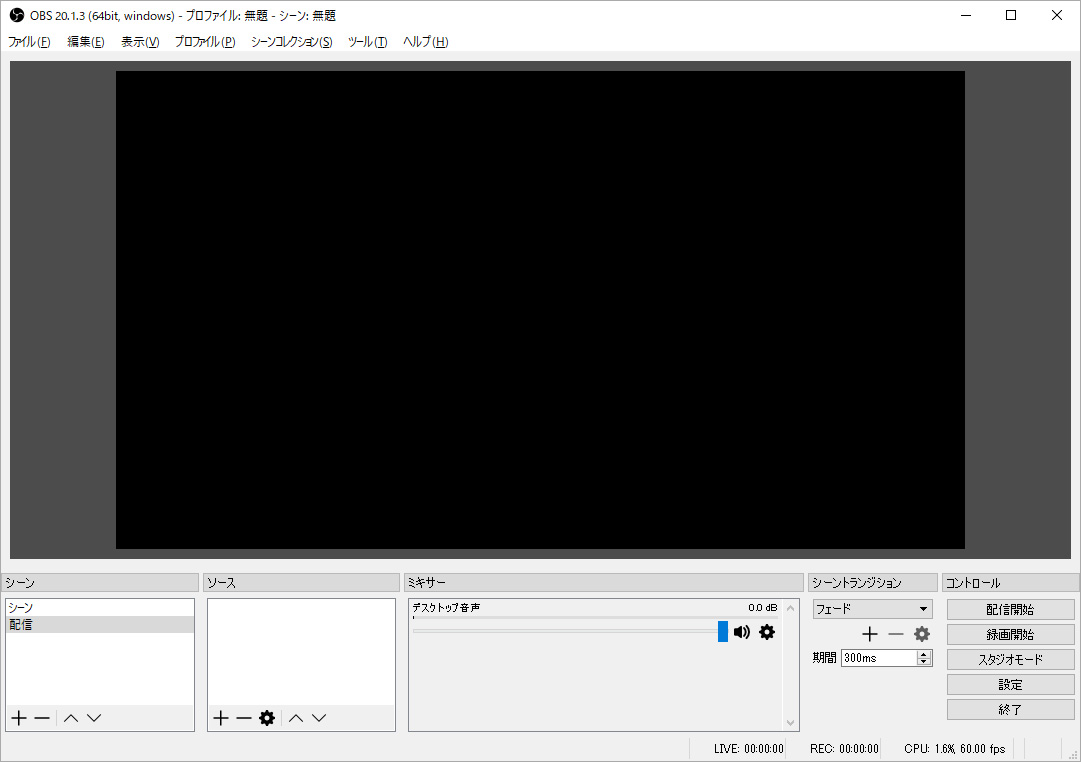Click the black preview canvas

540,310
